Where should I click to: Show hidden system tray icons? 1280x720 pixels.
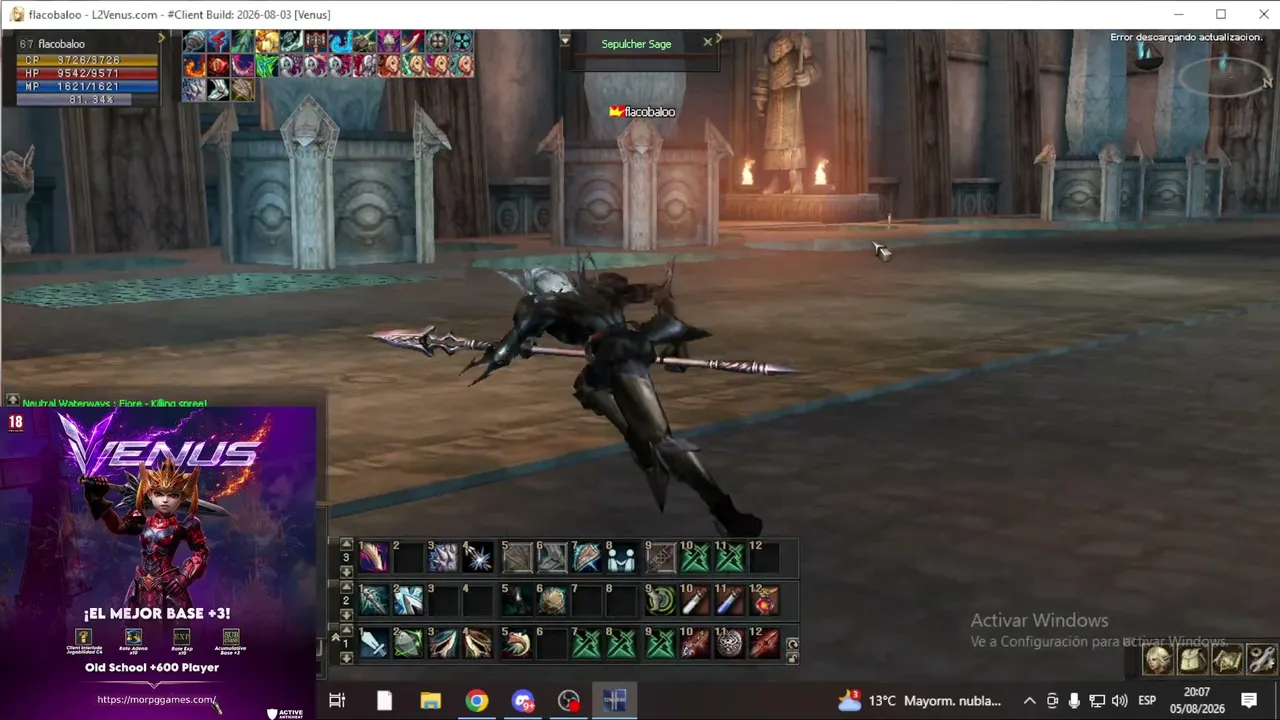(x=1029, y=701)
